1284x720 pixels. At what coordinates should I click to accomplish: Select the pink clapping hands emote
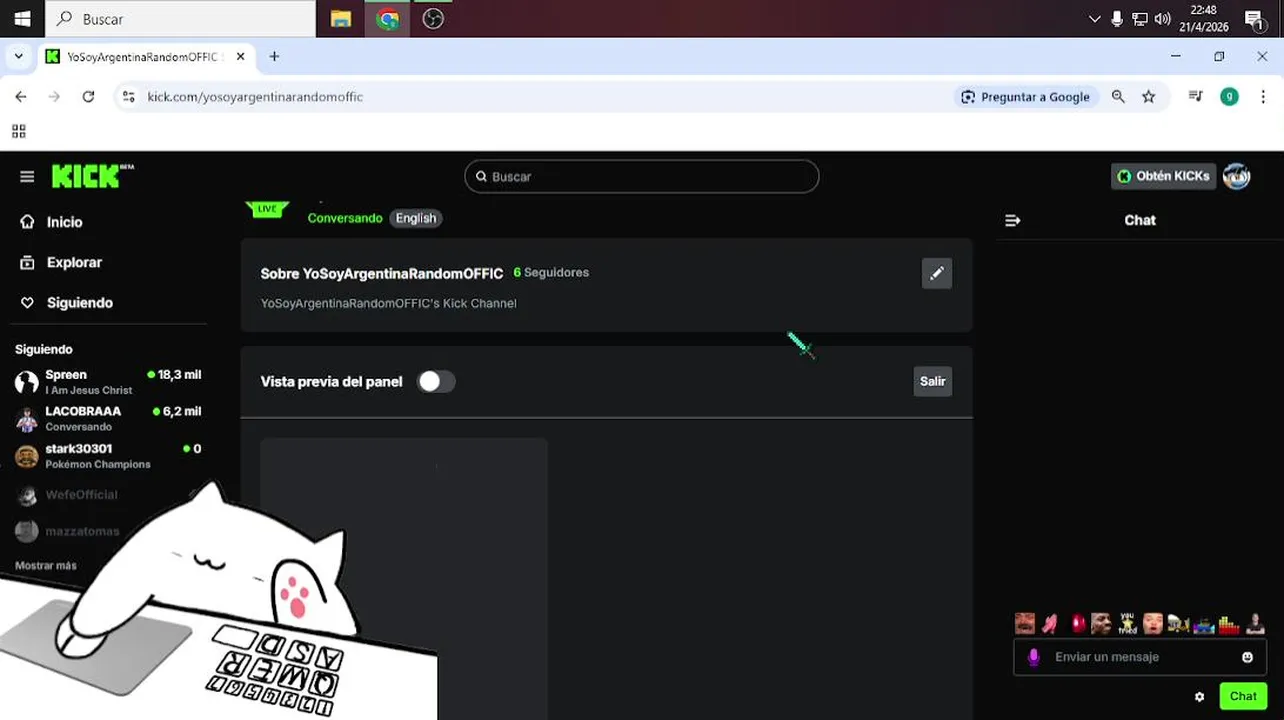coord(1049,624)
